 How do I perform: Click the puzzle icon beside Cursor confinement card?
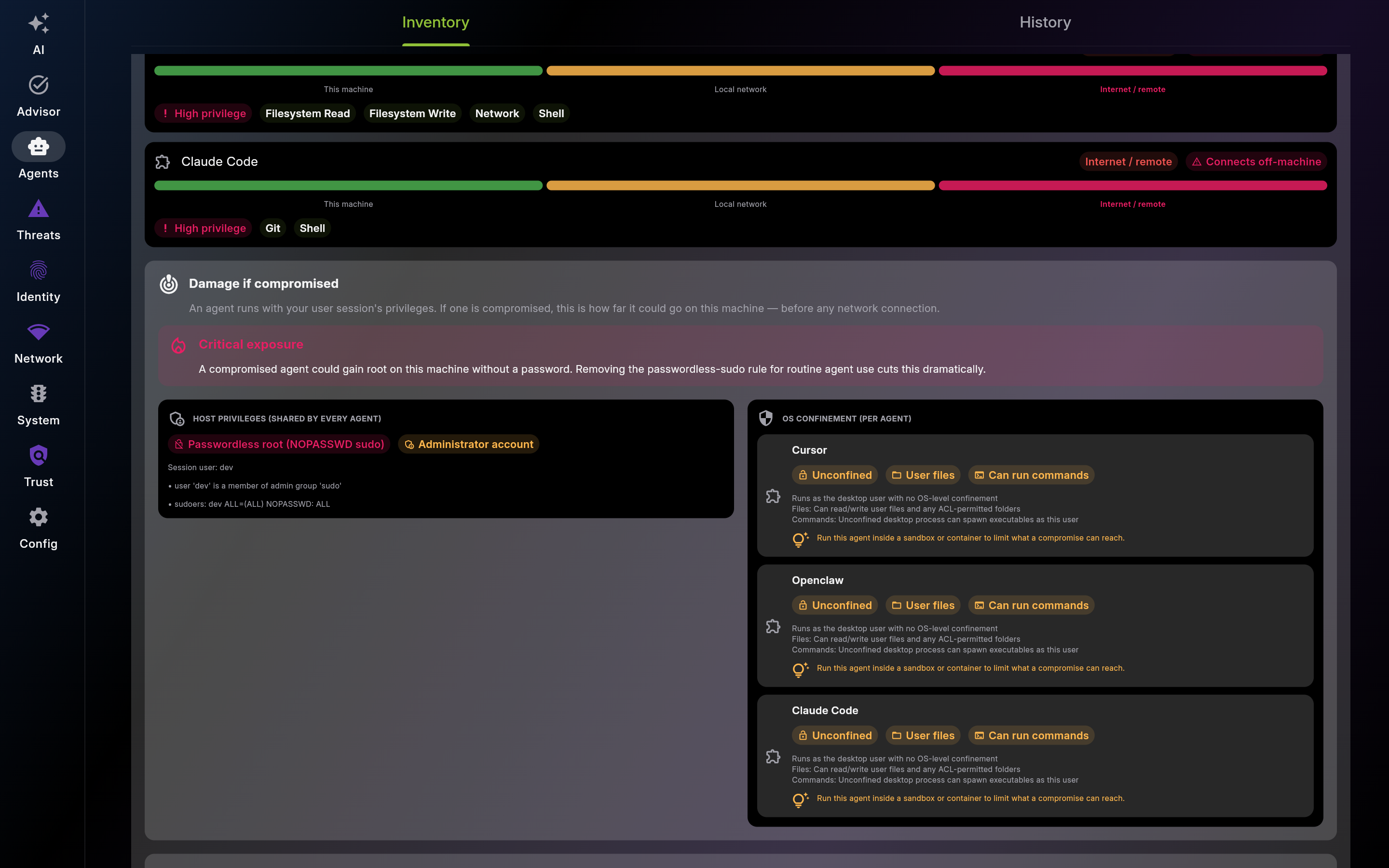(773, 496)
